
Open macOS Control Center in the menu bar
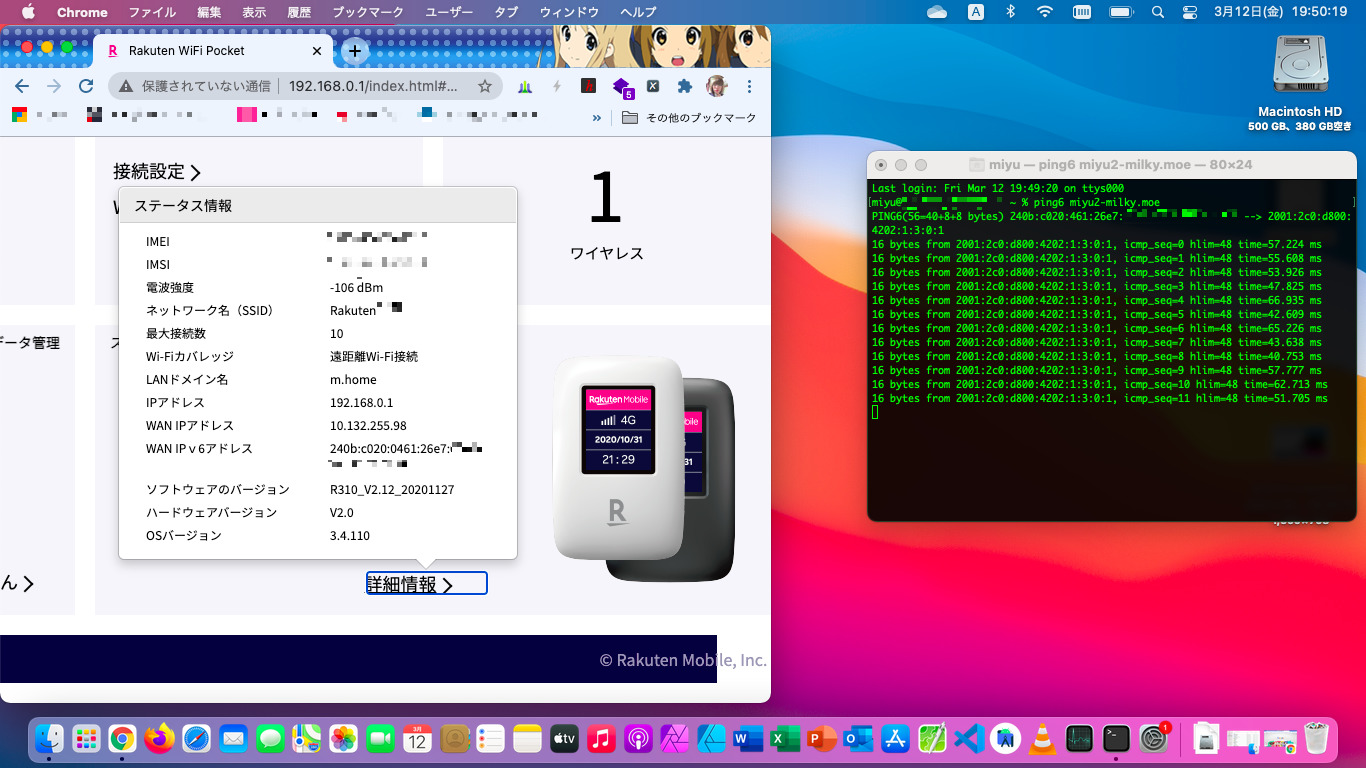tap(1189, 12)
